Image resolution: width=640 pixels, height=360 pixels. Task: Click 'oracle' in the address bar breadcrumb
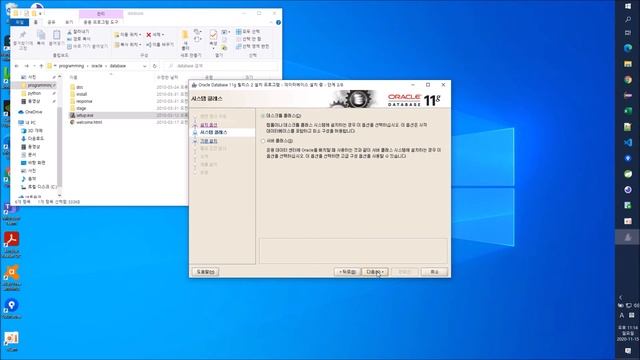pos(97,66)
